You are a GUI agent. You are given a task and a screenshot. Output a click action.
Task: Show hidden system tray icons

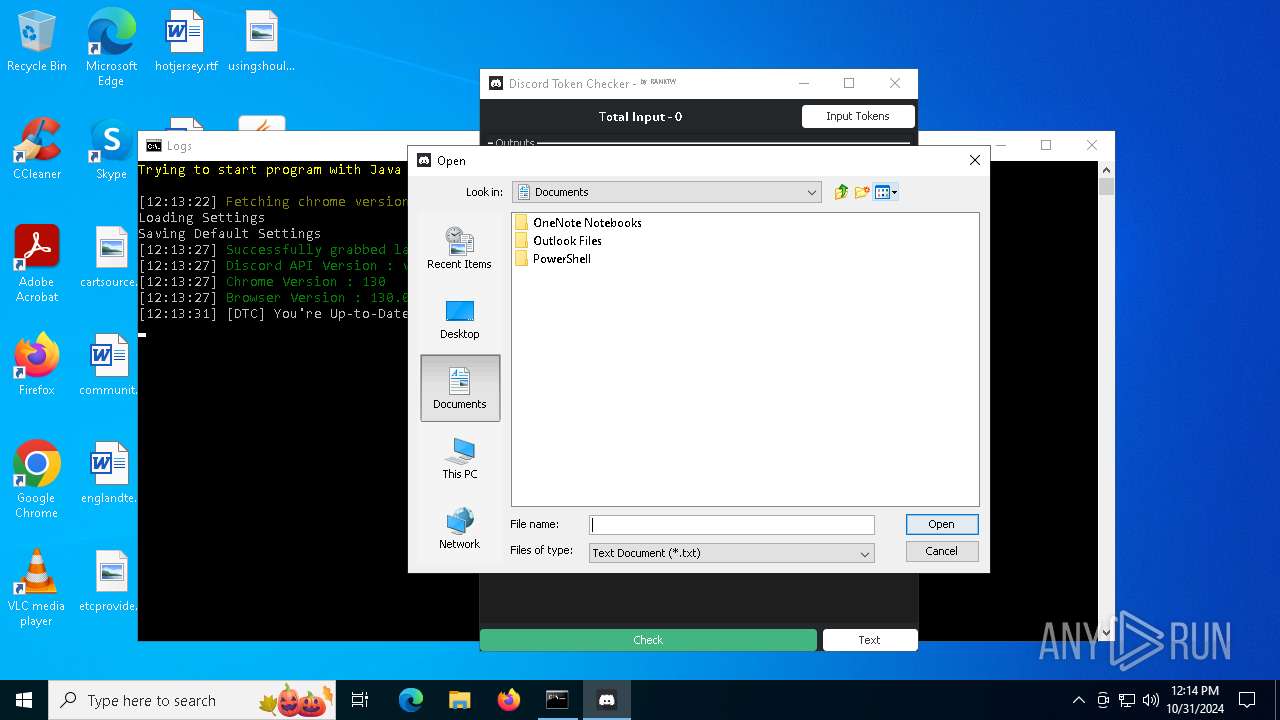(1078, 700)
